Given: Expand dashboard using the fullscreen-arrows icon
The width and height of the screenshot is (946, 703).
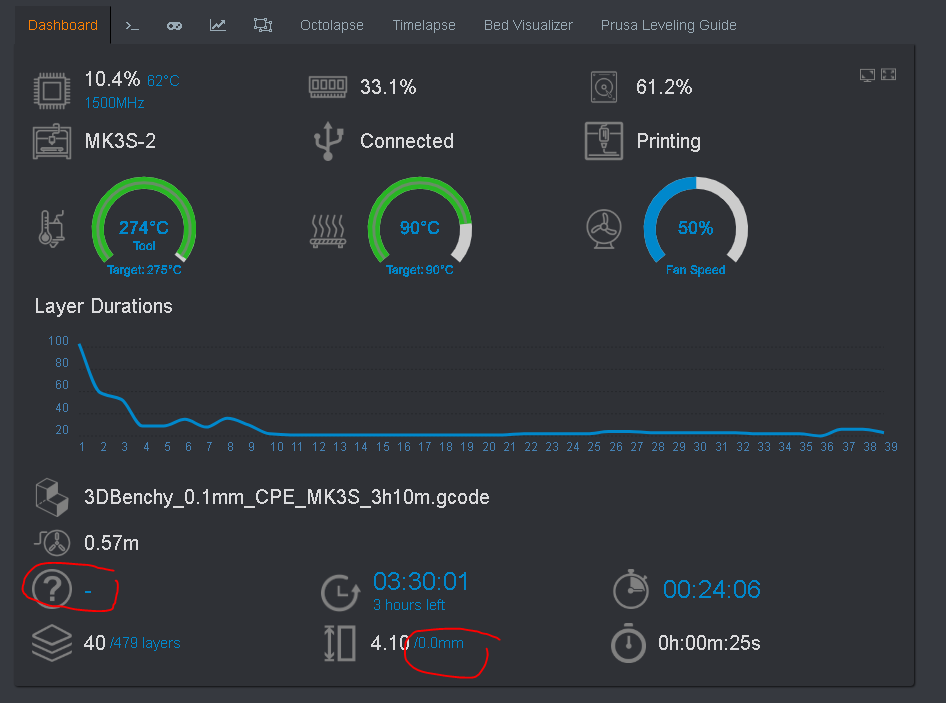Looking at the screenshot, I should (x=888, y=74).
